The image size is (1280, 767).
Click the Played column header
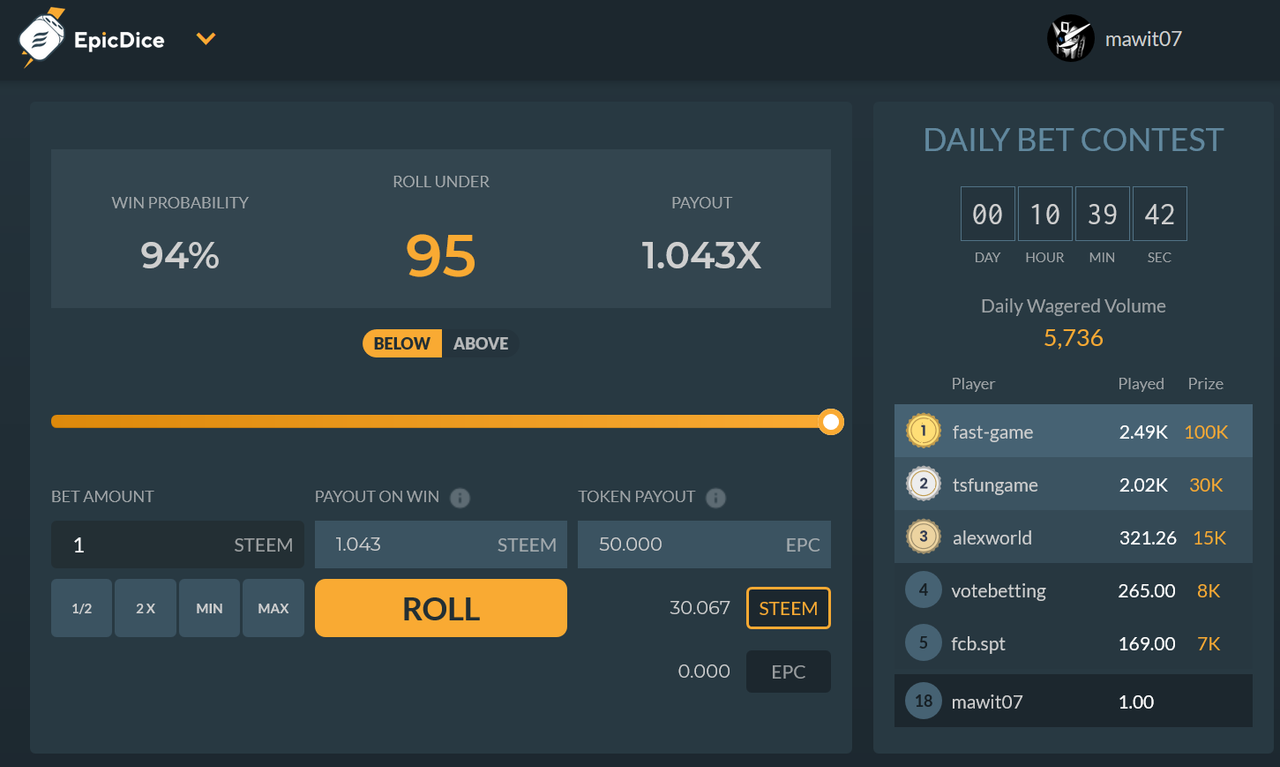click(x=1141, y=384)
